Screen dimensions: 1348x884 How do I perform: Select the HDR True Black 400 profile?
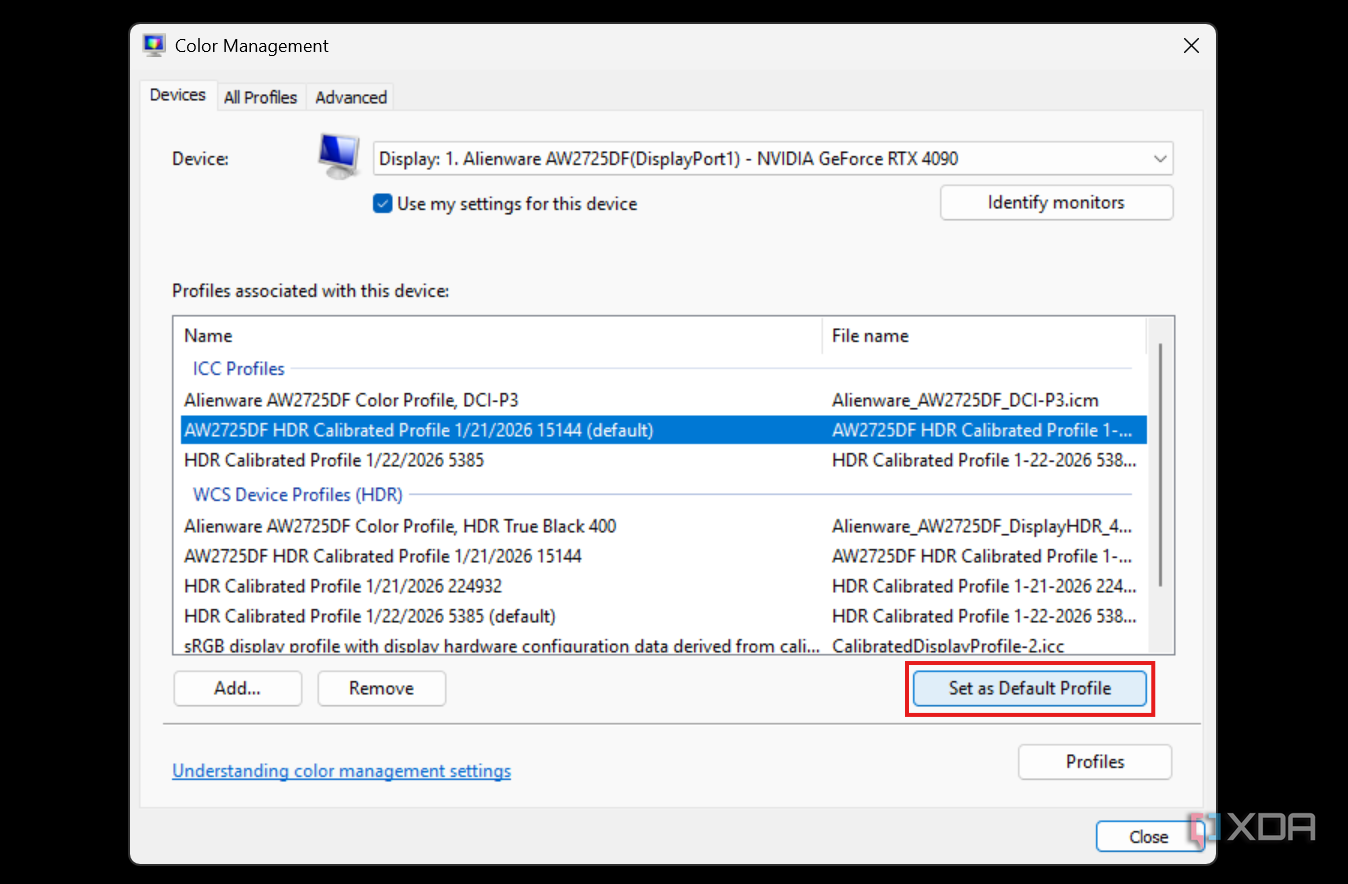coord(663,526)
